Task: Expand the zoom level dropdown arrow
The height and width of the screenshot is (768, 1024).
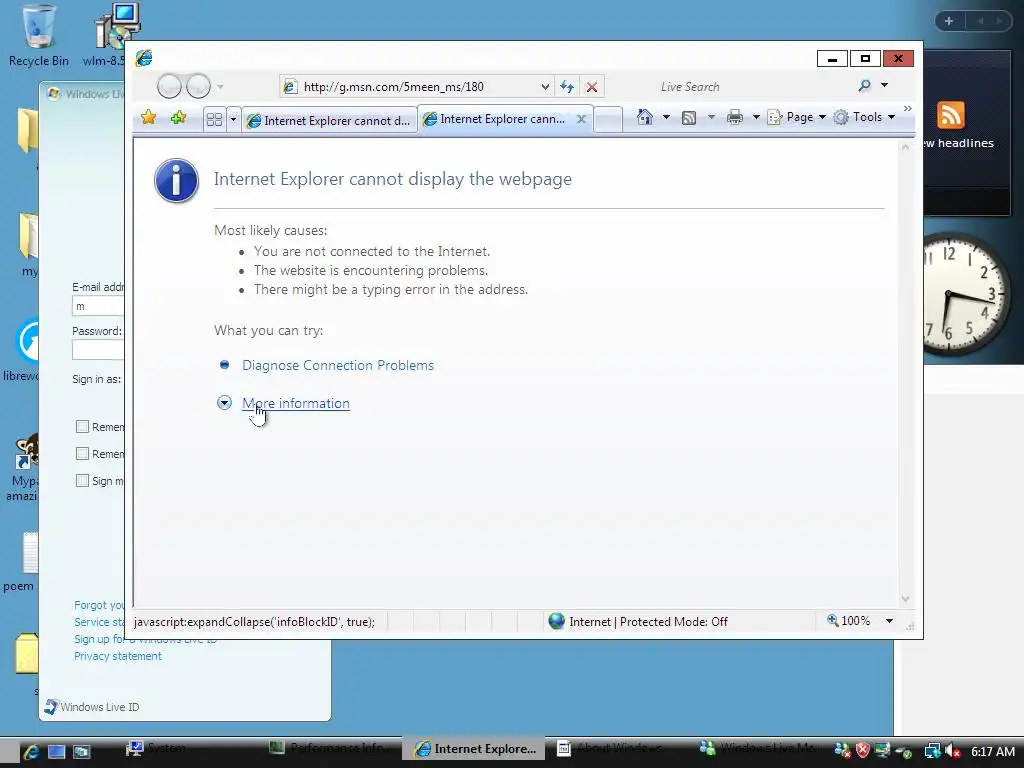Action: 889,620
